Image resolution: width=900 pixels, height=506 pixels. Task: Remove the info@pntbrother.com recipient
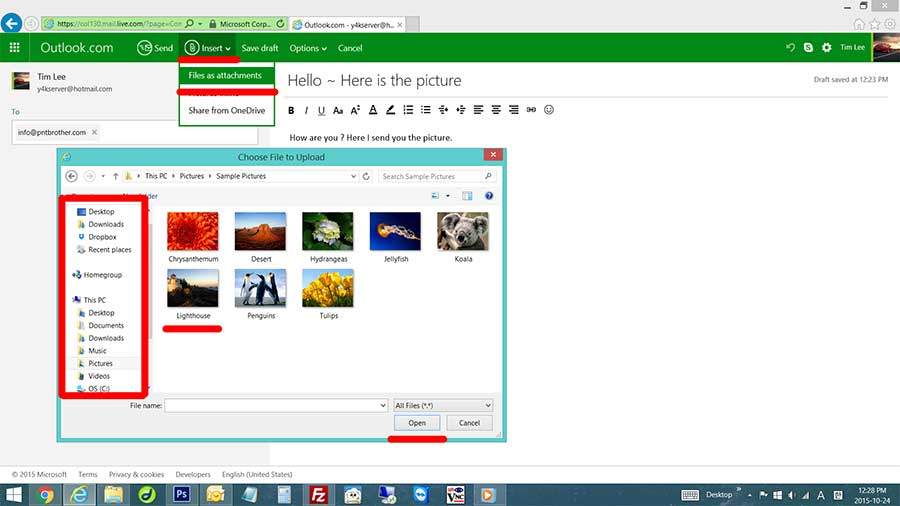pyautogui.click(x=95, y=132)
